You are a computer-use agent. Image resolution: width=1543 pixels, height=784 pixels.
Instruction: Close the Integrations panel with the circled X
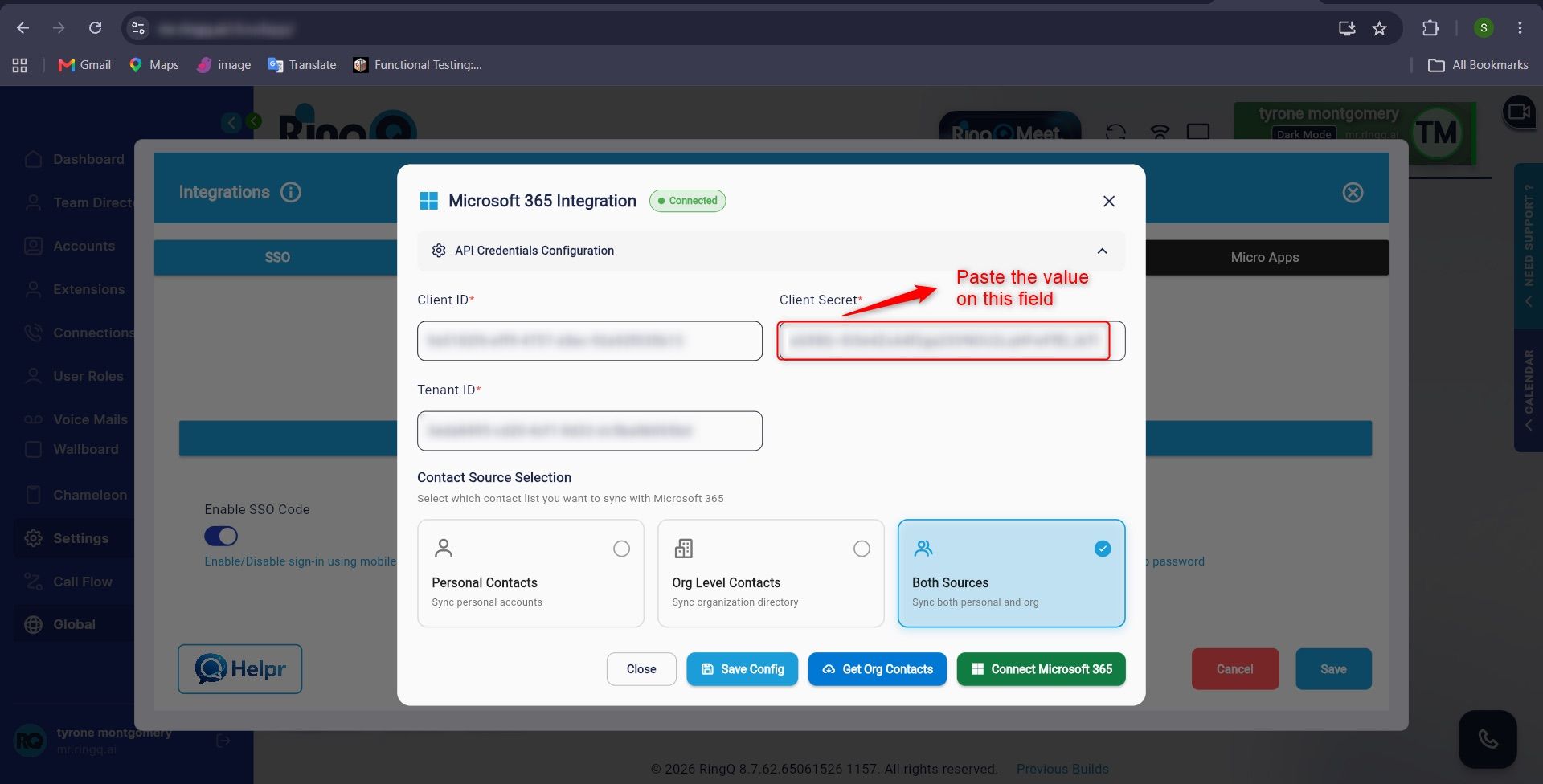(1353, 192)
